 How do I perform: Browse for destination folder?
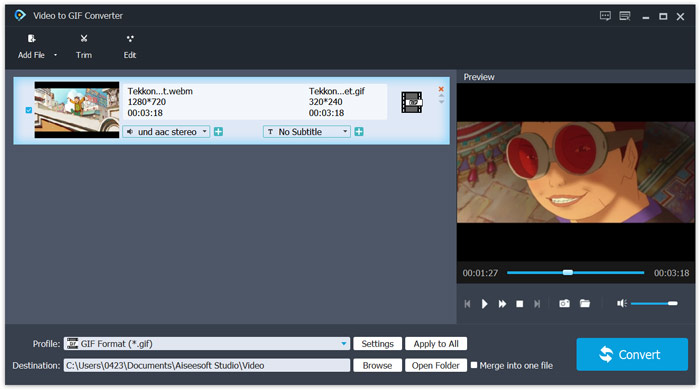pos(378,365)
